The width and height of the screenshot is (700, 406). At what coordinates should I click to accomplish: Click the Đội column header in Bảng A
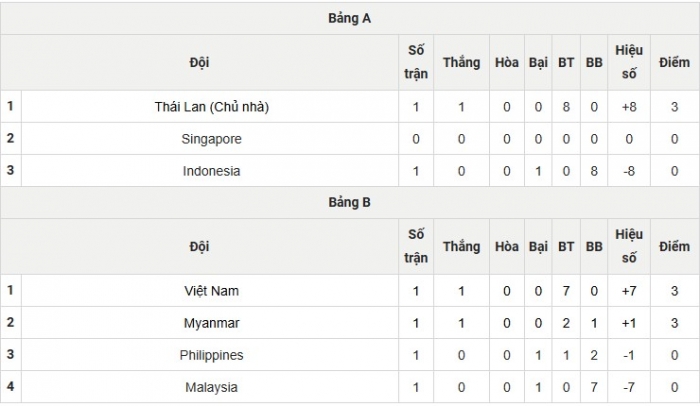pos(200,62)
